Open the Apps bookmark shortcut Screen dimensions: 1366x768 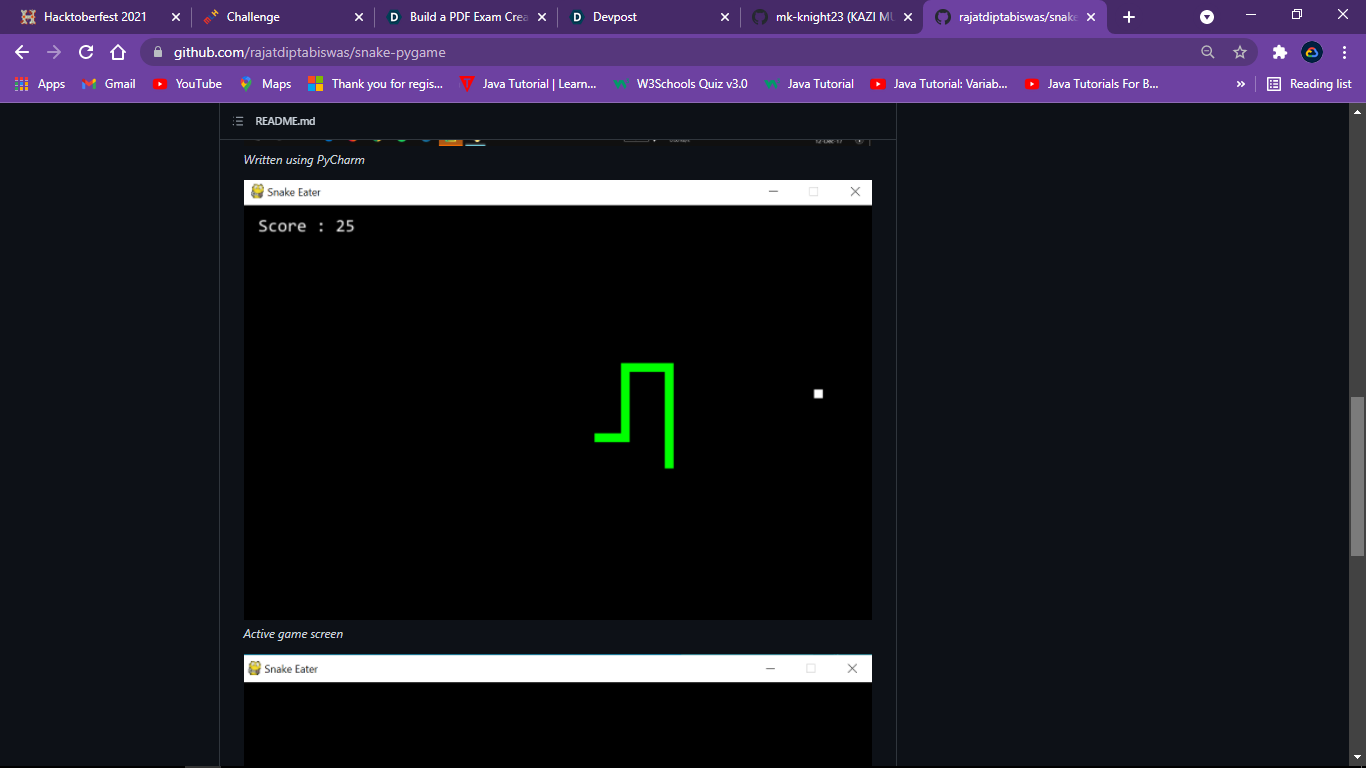pos(40,84)
